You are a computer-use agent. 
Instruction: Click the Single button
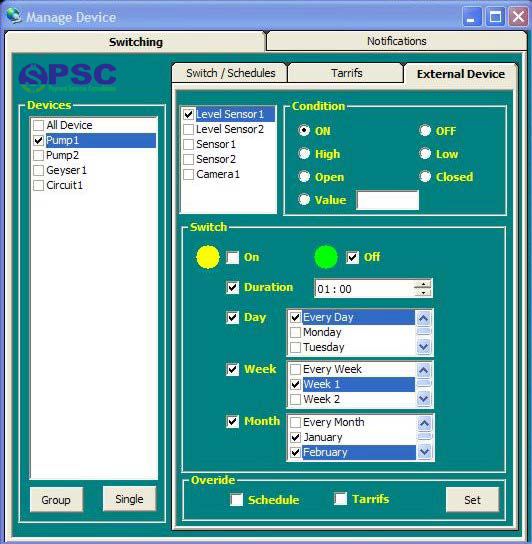(x=129, y=499)
